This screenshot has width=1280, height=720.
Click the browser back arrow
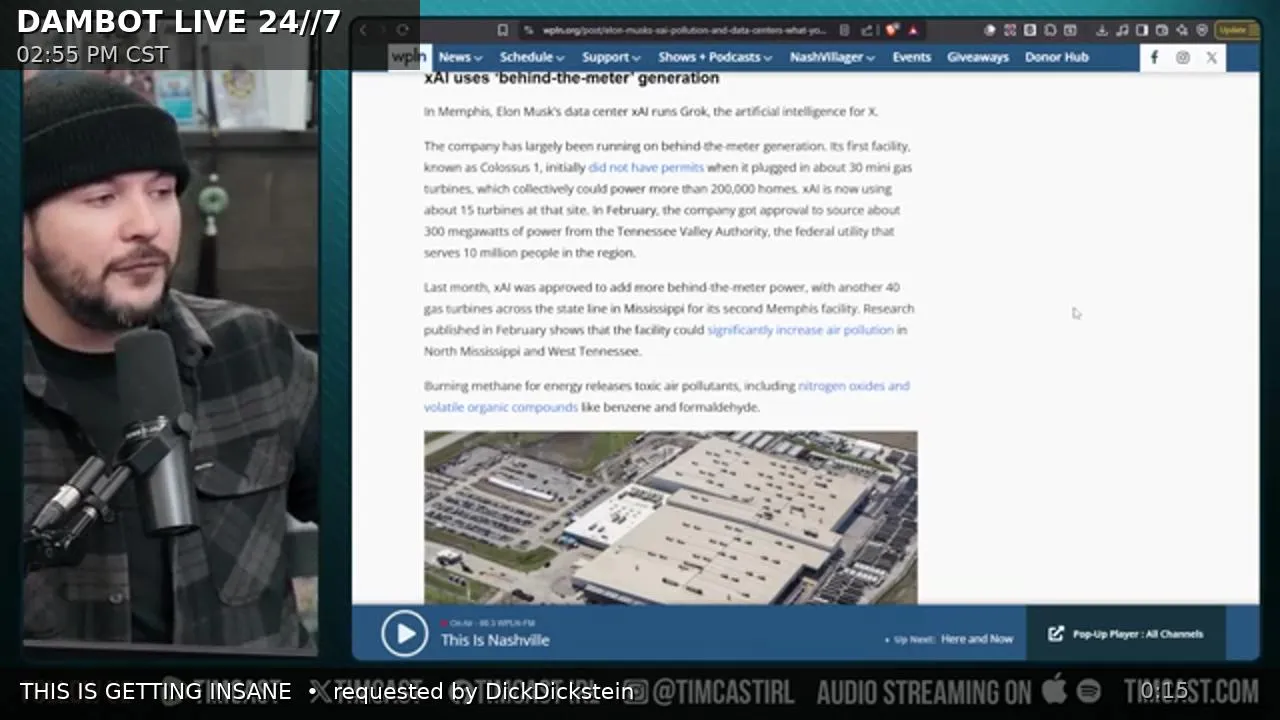(364, 30)
